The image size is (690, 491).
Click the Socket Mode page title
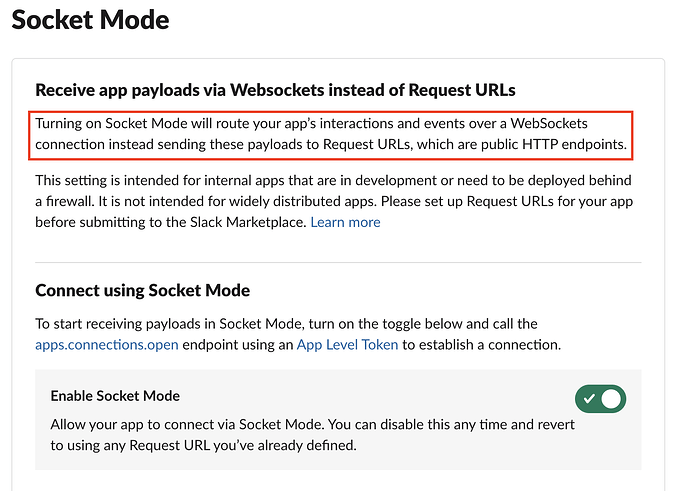[x=90, y=20]
